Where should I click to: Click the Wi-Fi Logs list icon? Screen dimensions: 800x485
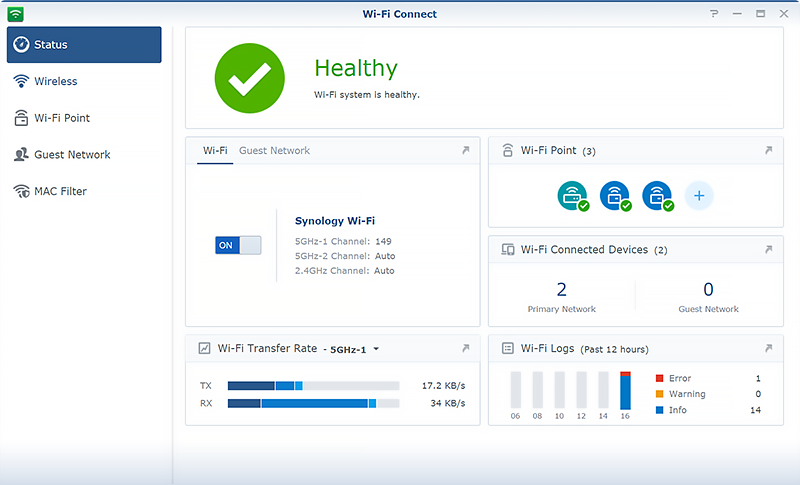coord(508,348)
